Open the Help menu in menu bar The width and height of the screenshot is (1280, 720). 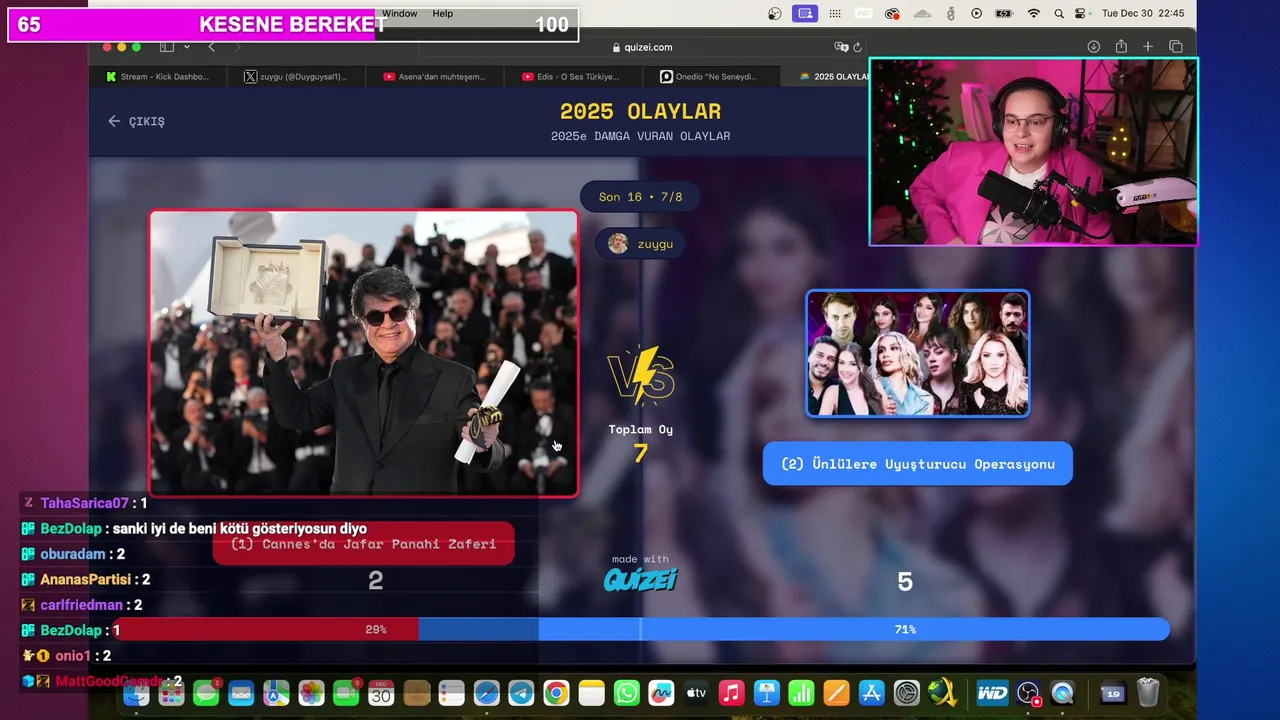(443, 14)
